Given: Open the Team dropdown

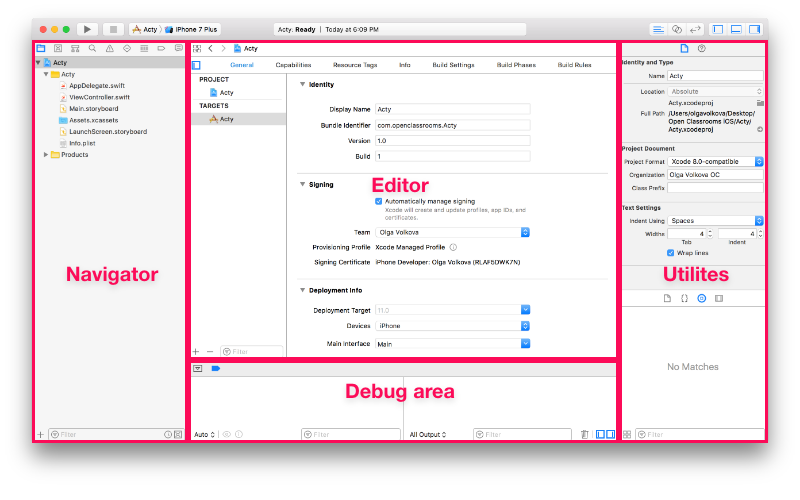Looking at the screenshot, I should pyautogui.click(x=453, y=232).
